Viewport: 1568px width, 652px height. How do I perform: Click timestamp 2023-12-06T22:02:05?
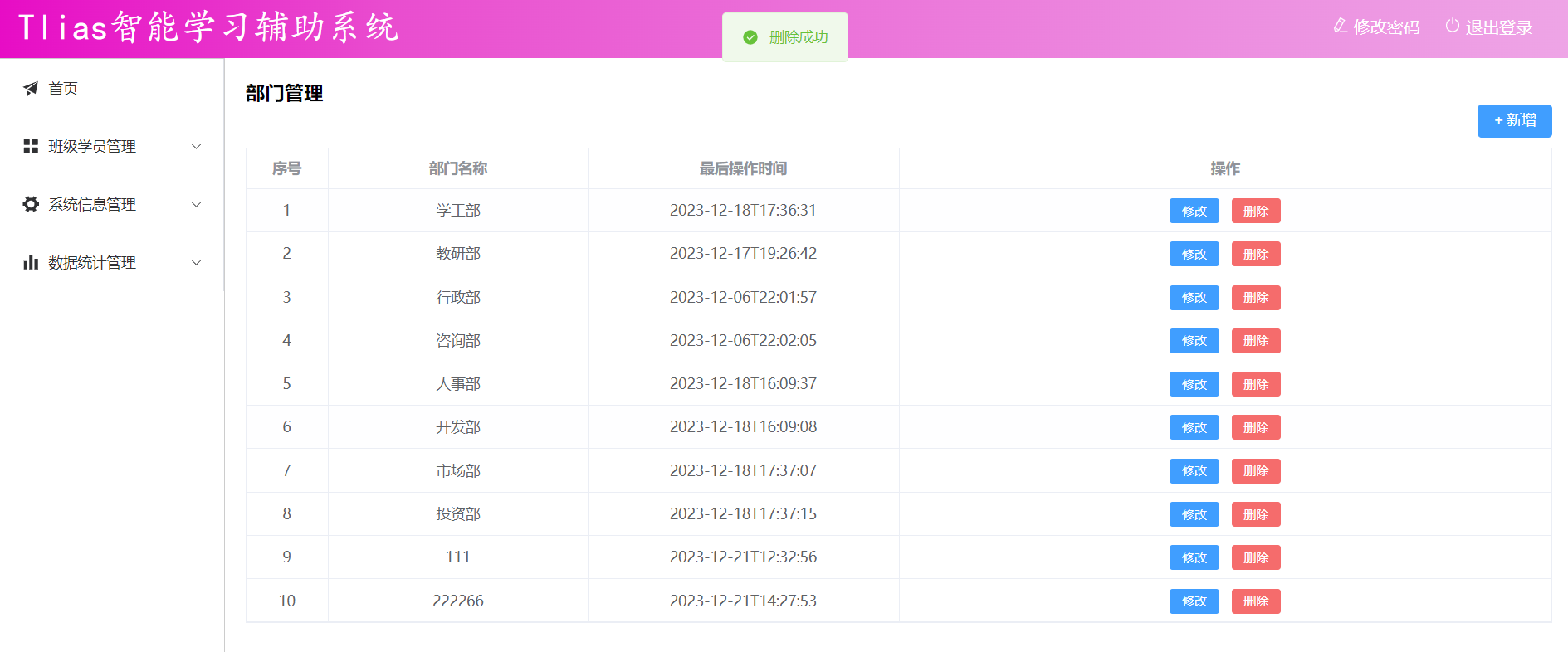[743, 341]
